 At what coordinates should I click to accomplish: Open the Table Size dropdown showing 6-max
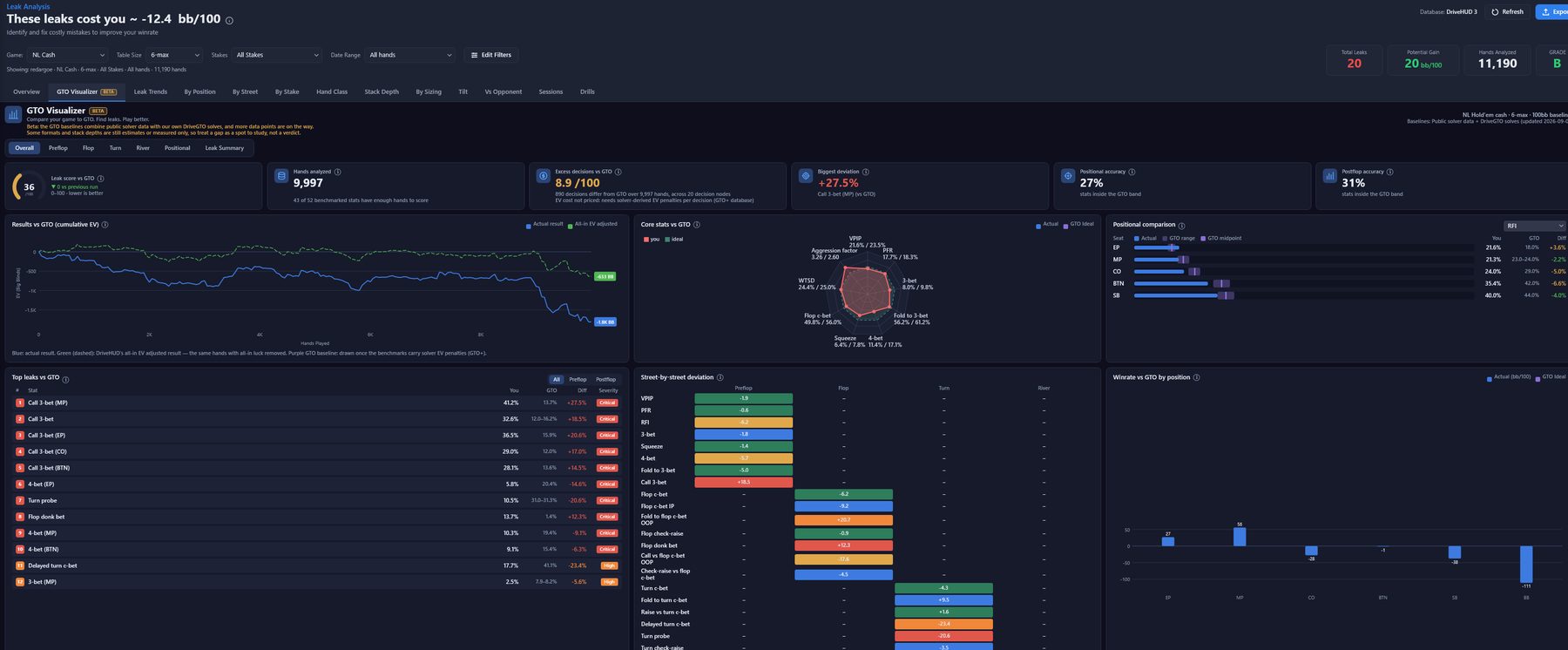click(x=174, y=55)
